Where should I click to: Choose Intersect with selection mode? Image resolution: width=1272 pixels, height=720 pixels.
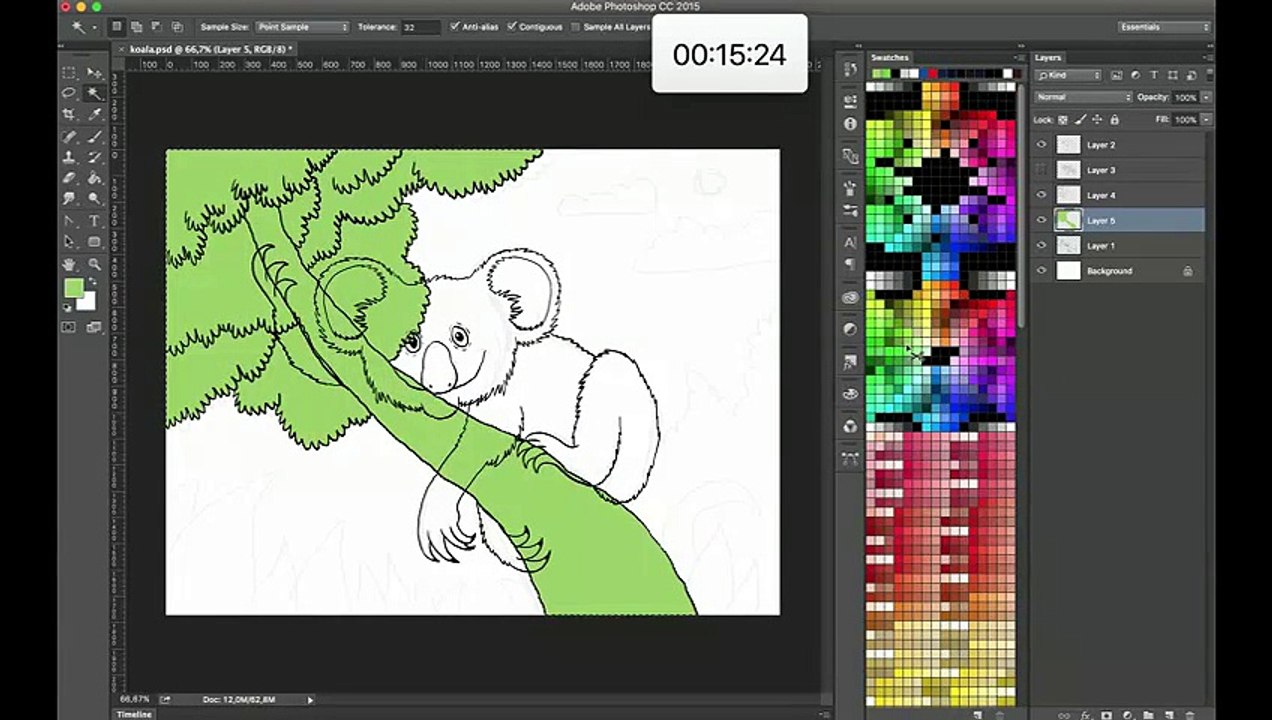177,27
